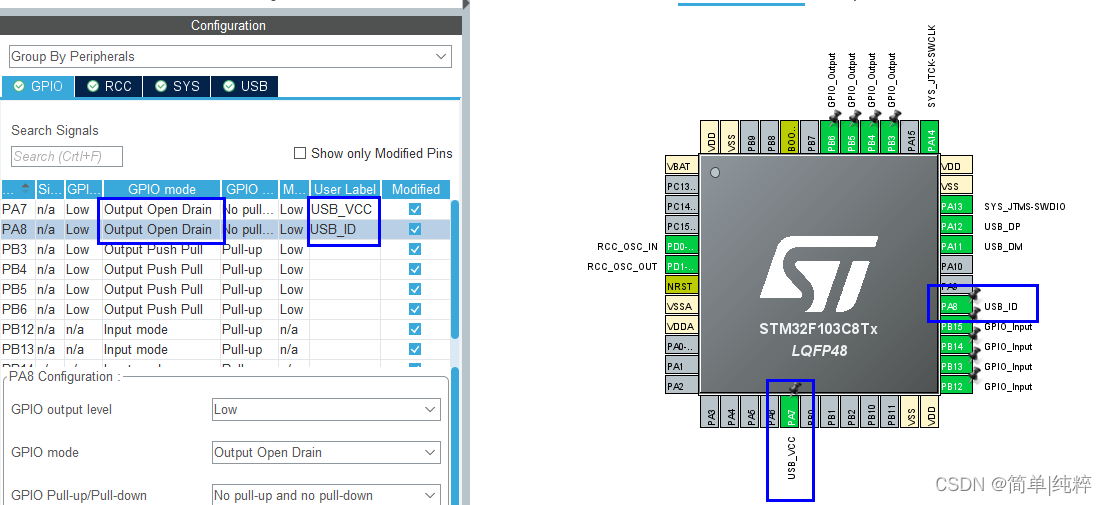1107x505 pixels.
Task: Open the Group By Peripherals dropdown
Action: pyautogui.click(x=230, y=57)
